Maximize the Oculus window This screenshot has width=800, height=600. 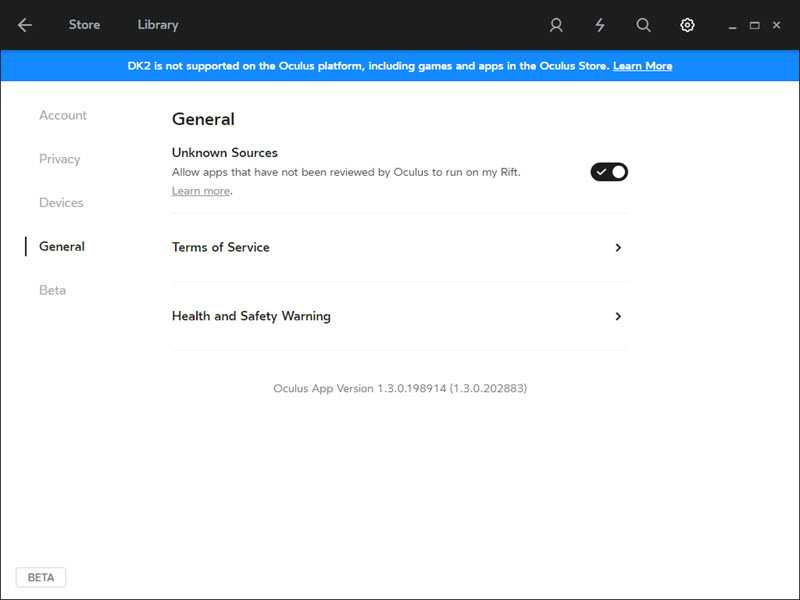755,25
